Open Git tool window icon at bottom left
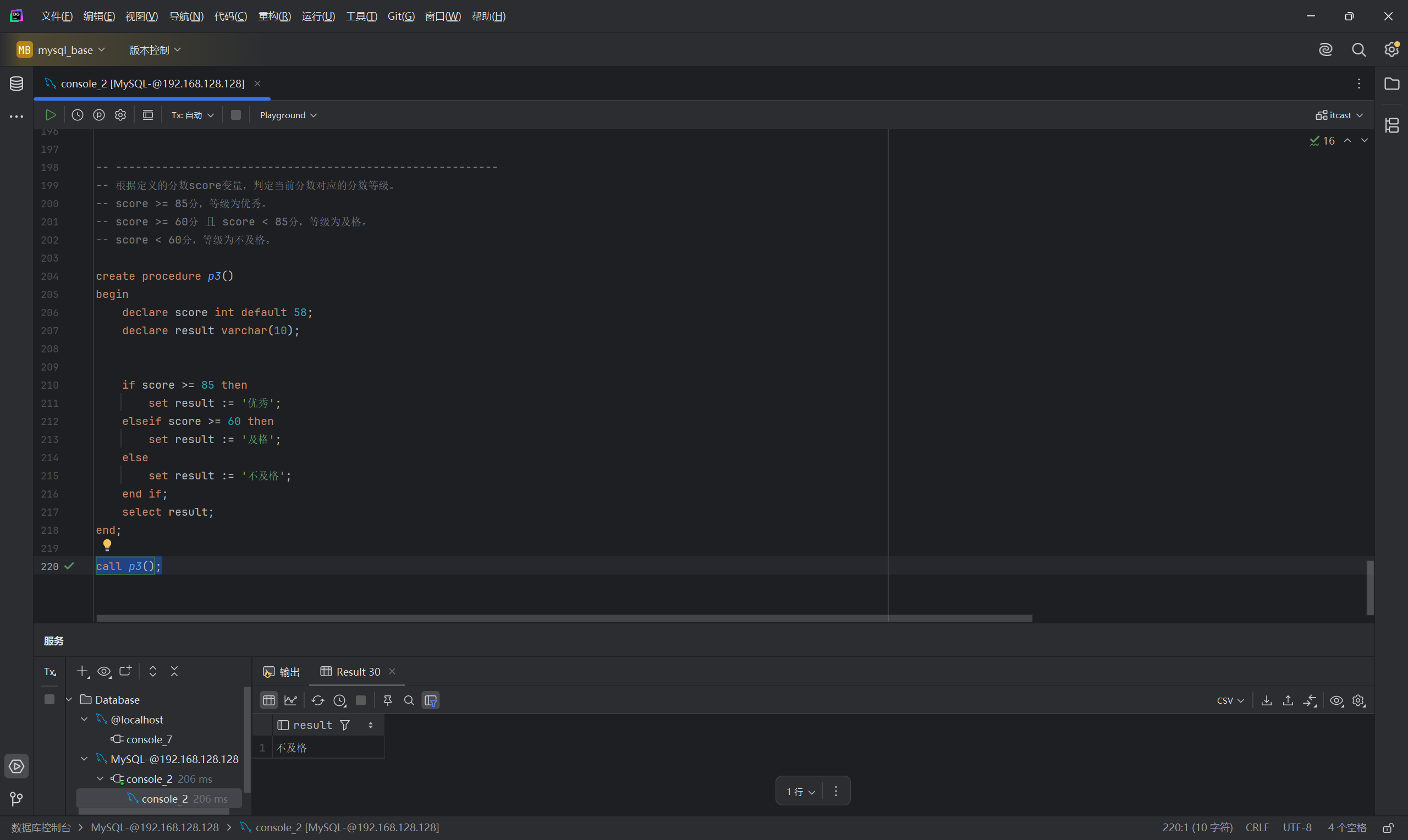 tap(16, 799)
